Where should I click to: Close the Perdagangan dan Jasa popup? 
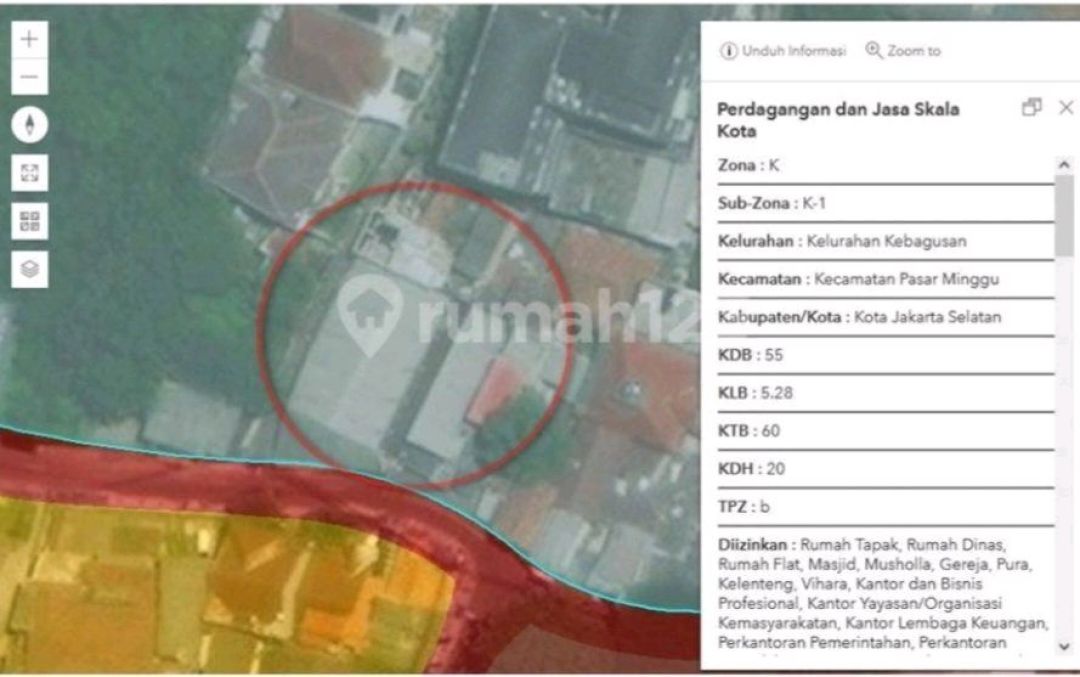[1066, 108]
